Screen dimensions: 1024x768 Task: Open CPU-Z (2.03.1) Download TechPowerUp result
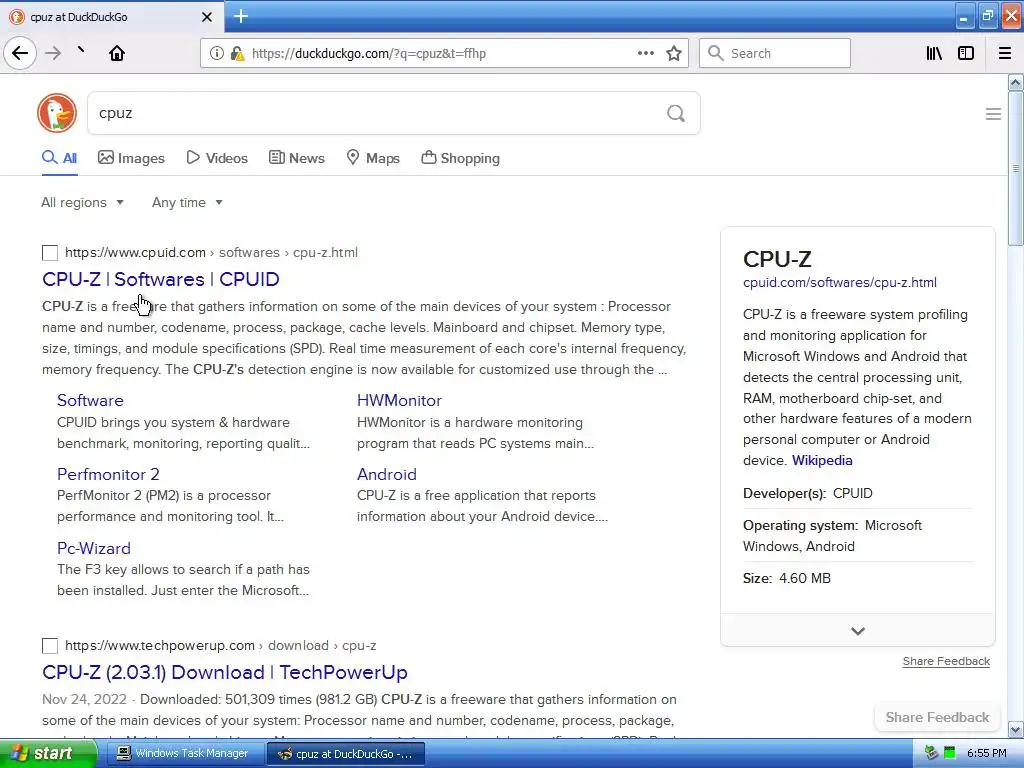pyautogui.click(x=225, y=673)
